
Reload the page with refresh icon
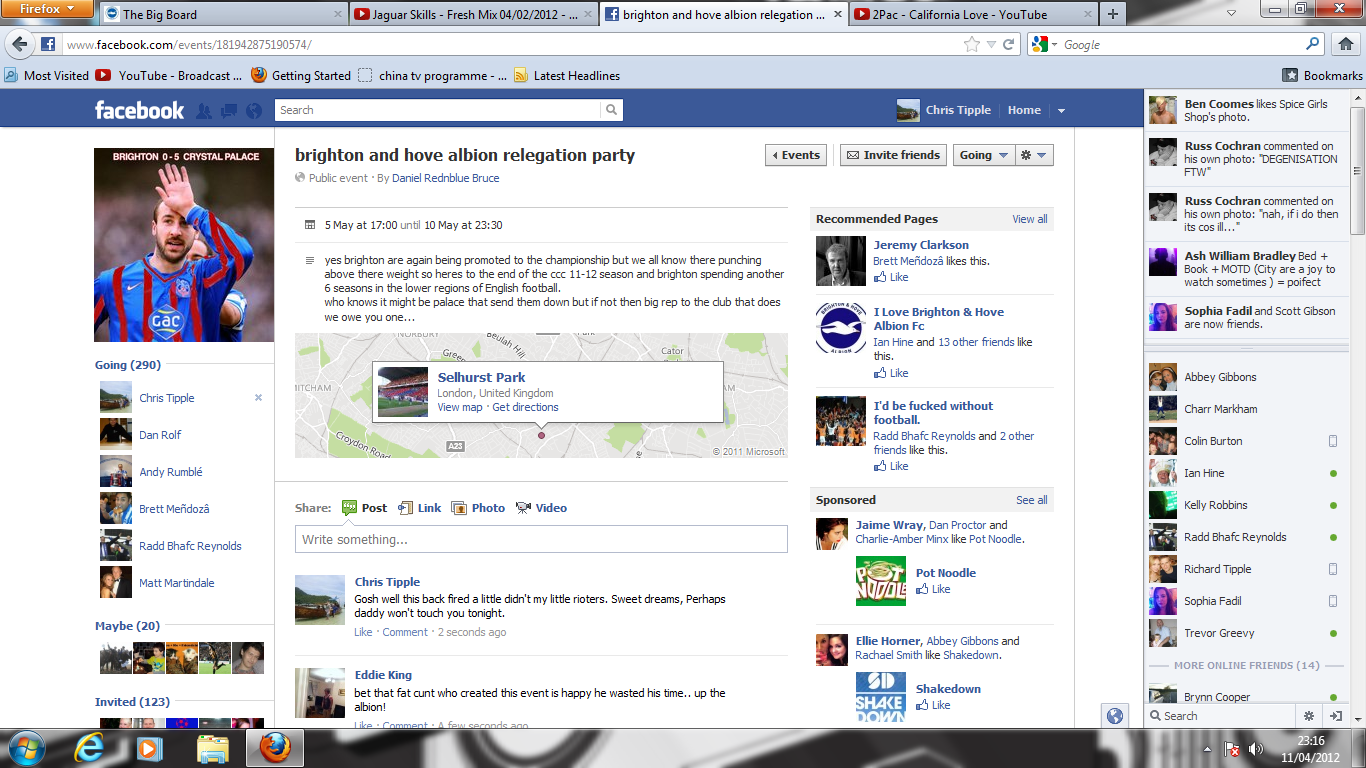click(1009, 45)
